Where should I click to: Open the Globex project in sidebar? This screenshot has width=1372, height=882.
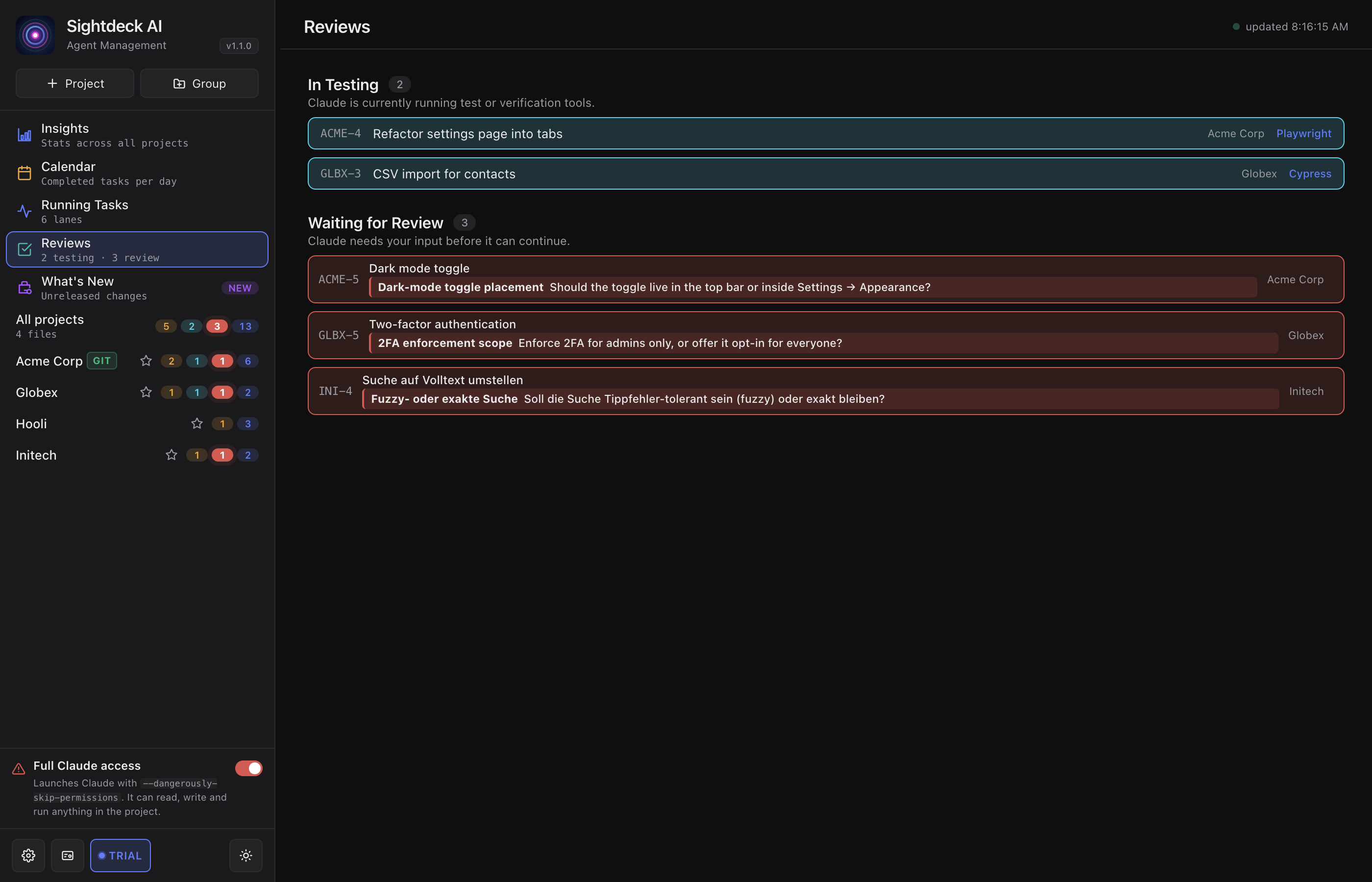pyautogui.click(x=137, y=392)
